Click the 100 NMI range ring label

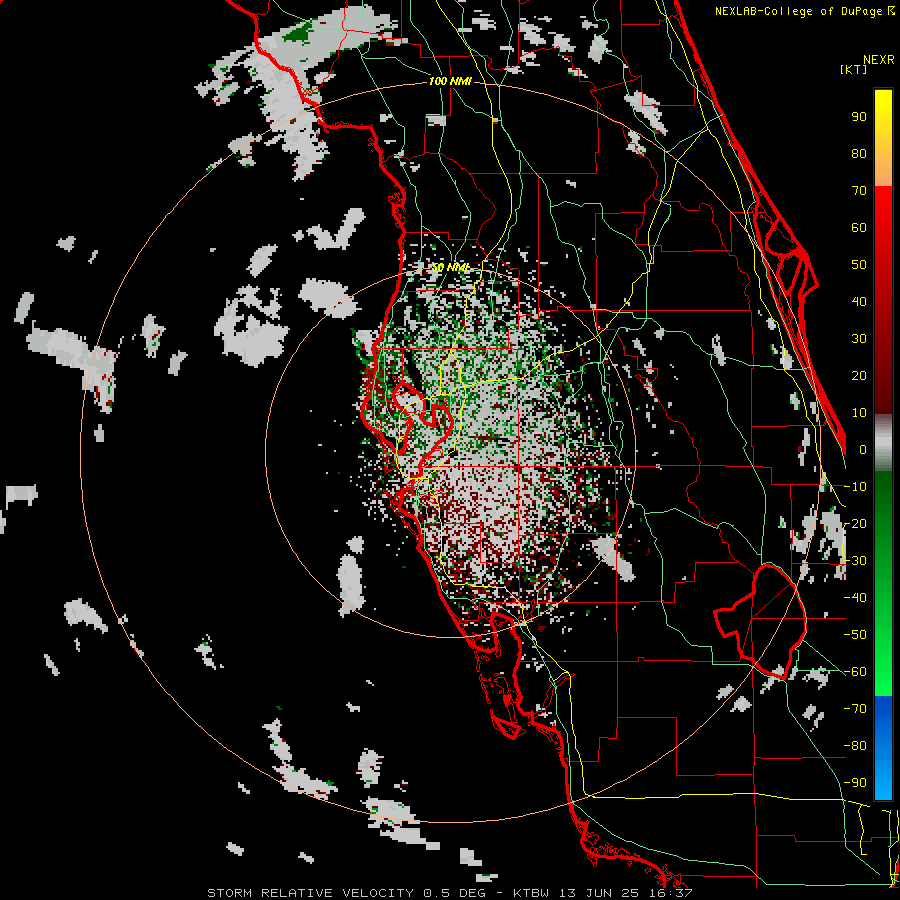pyautogui.click(x=450, y=82)
